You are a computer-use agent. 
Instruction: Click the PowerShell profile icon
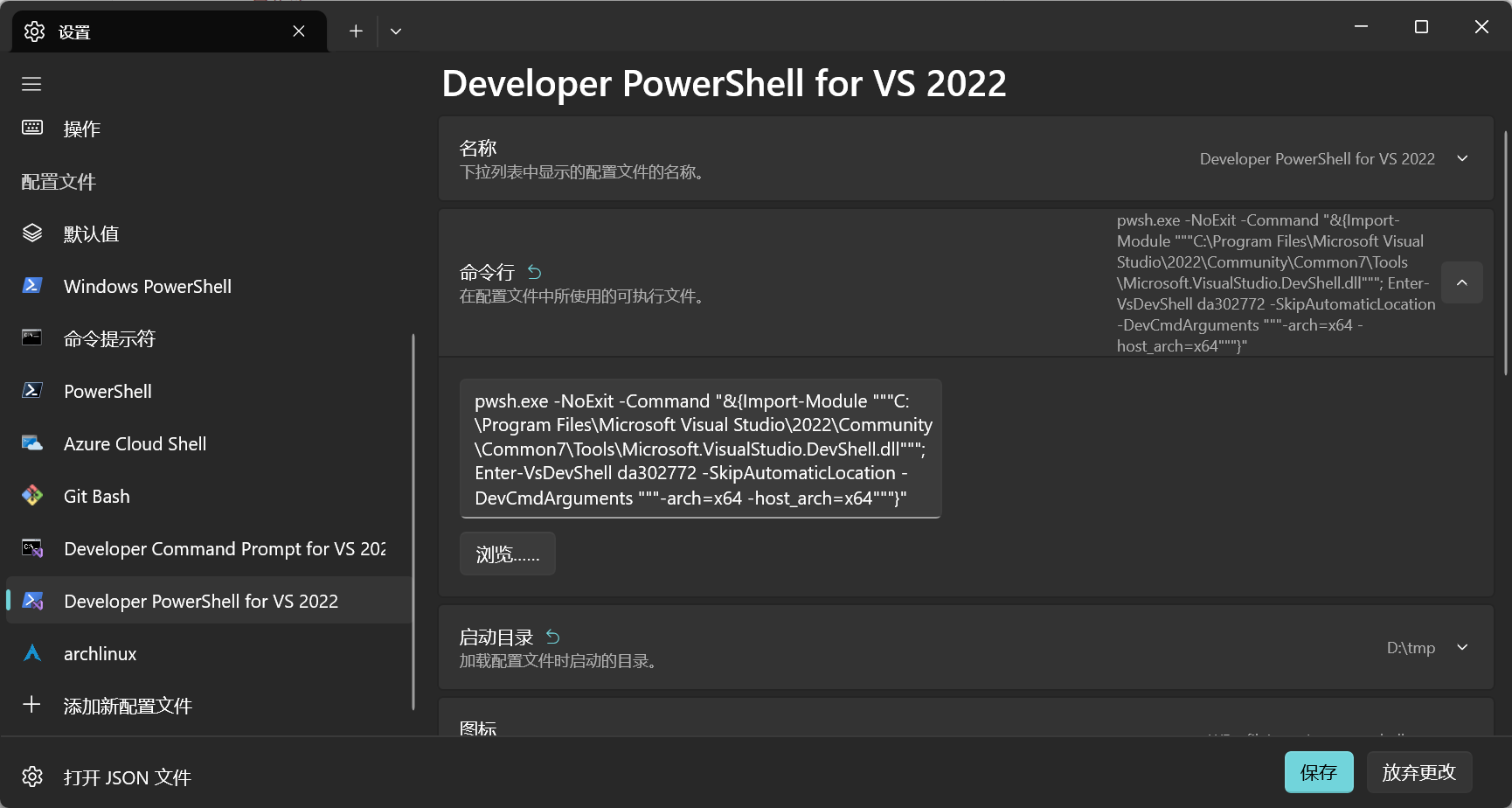click(x=32, y=390)
